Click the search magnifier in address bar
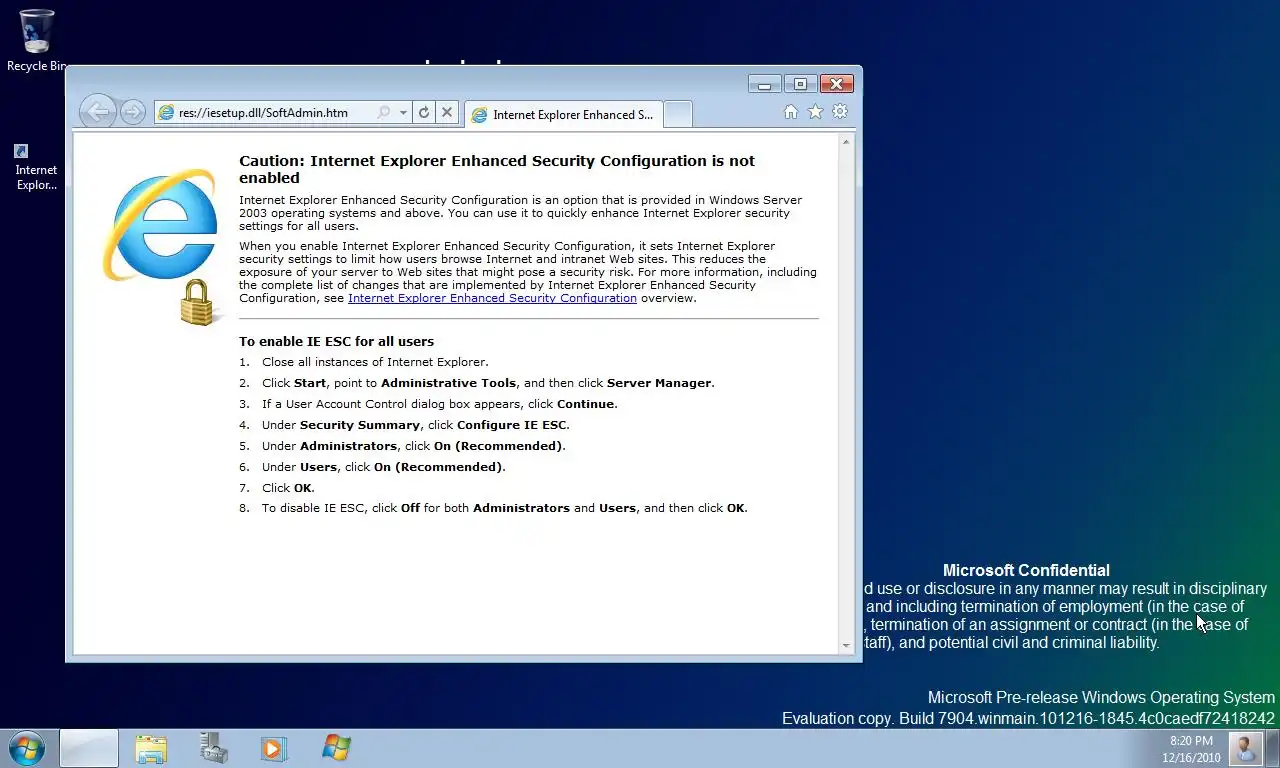The width and height of the screenshot is (1280, 768). [x=383, y=113]
